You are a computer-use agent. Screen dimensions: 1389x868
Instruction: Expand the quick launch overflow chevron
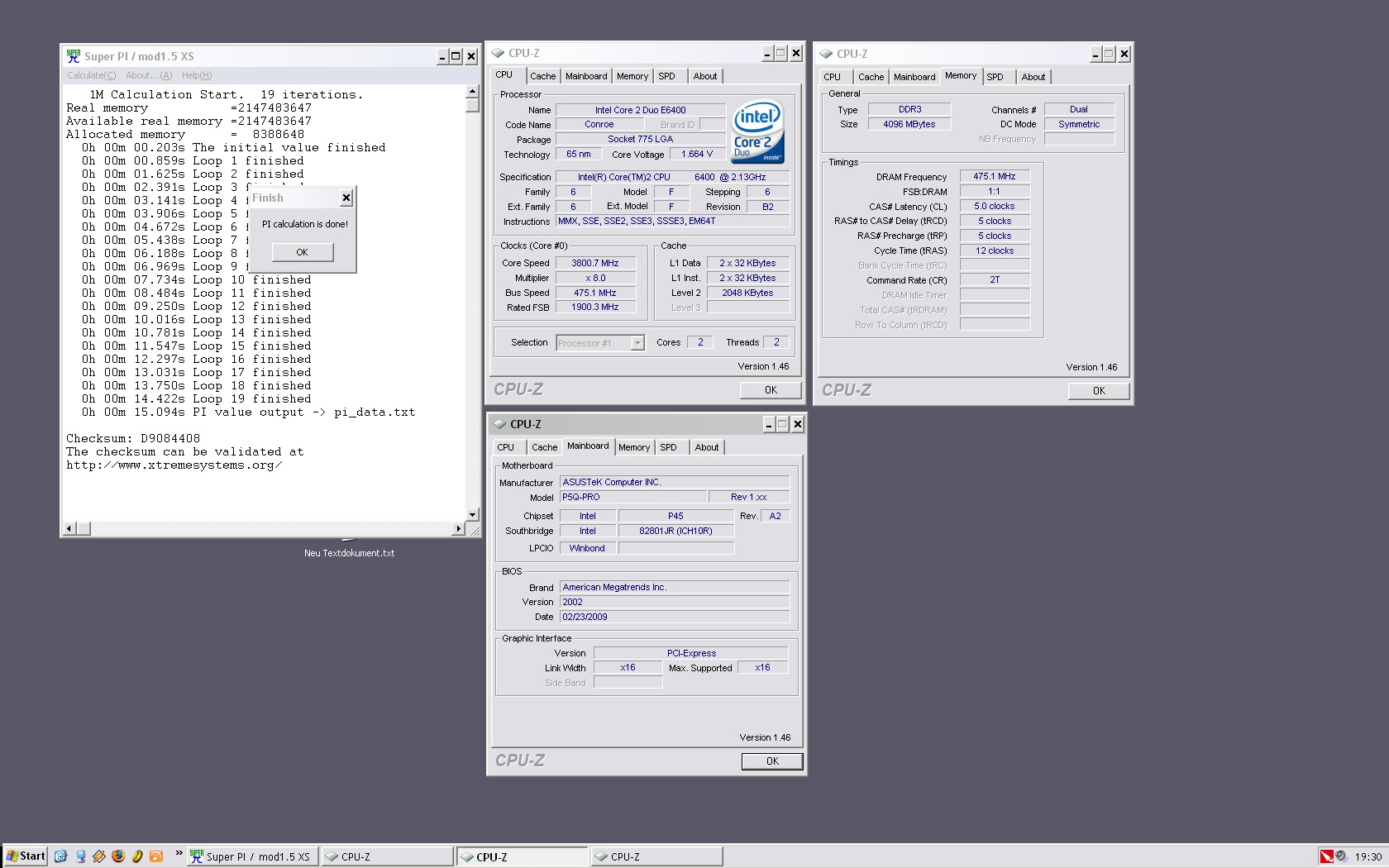(x=179, y=854)
